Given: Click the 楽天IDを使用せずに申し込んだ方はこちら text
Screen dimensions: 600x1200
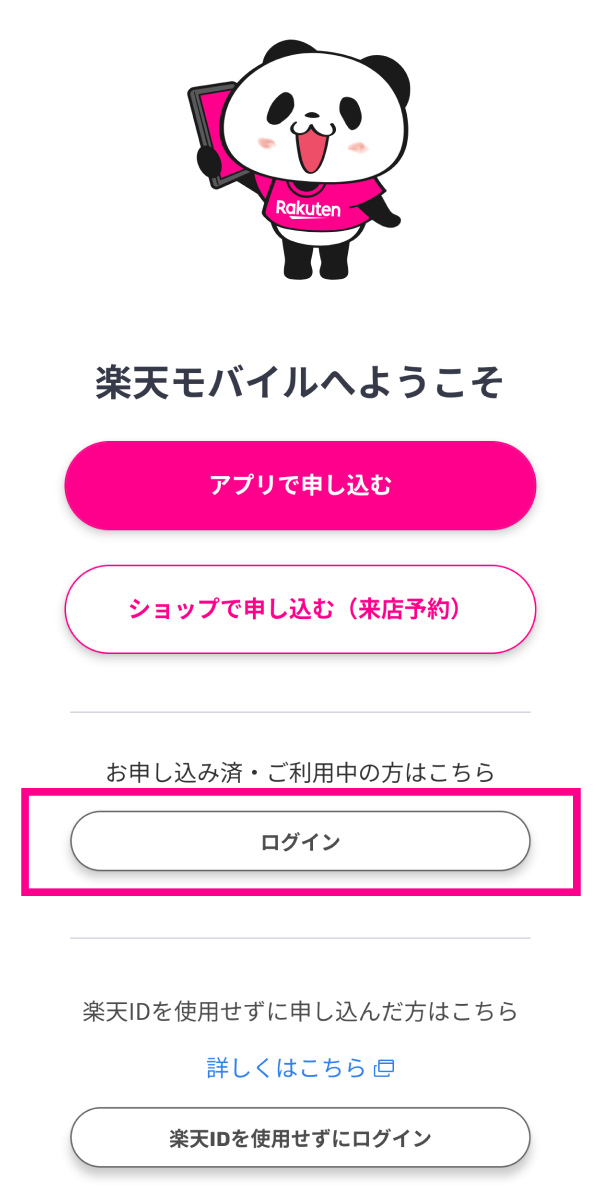Looking at the screenshot, I should 300,1011.
